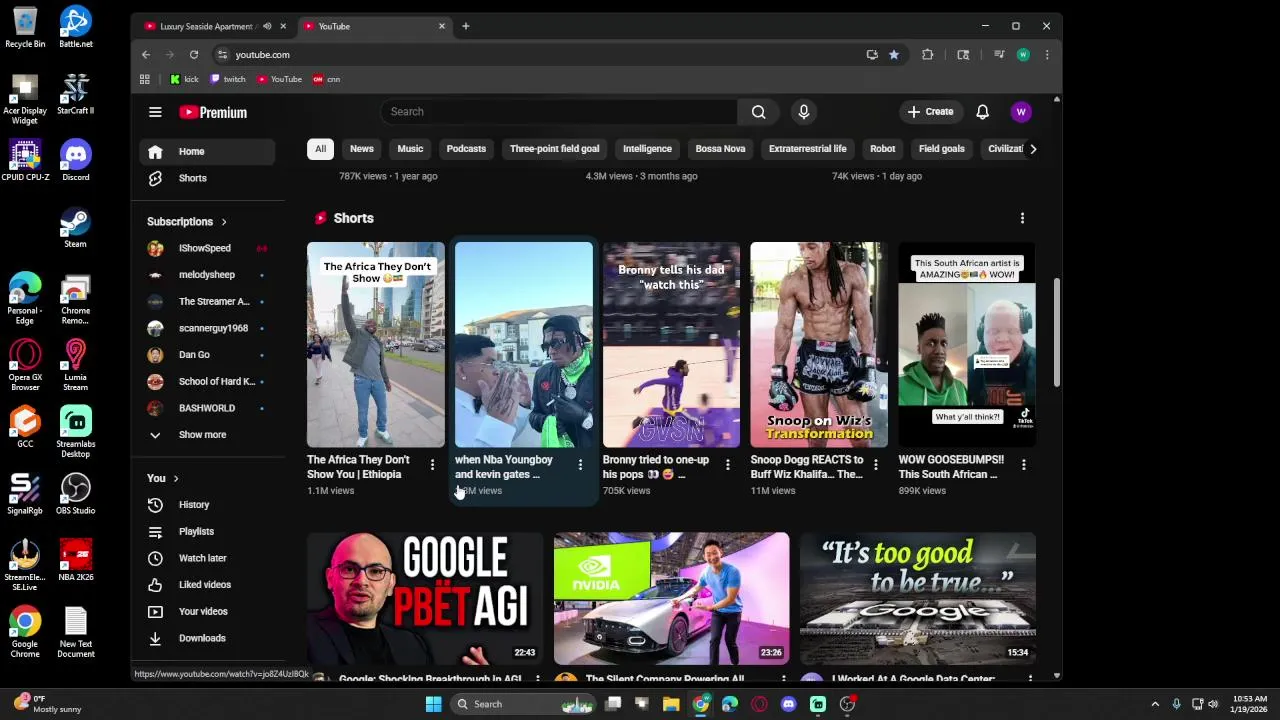The width and height of the screenshot is (1280, 720).
Task: Open options for Snoop Dogg REACTS short
Action: 875,464
